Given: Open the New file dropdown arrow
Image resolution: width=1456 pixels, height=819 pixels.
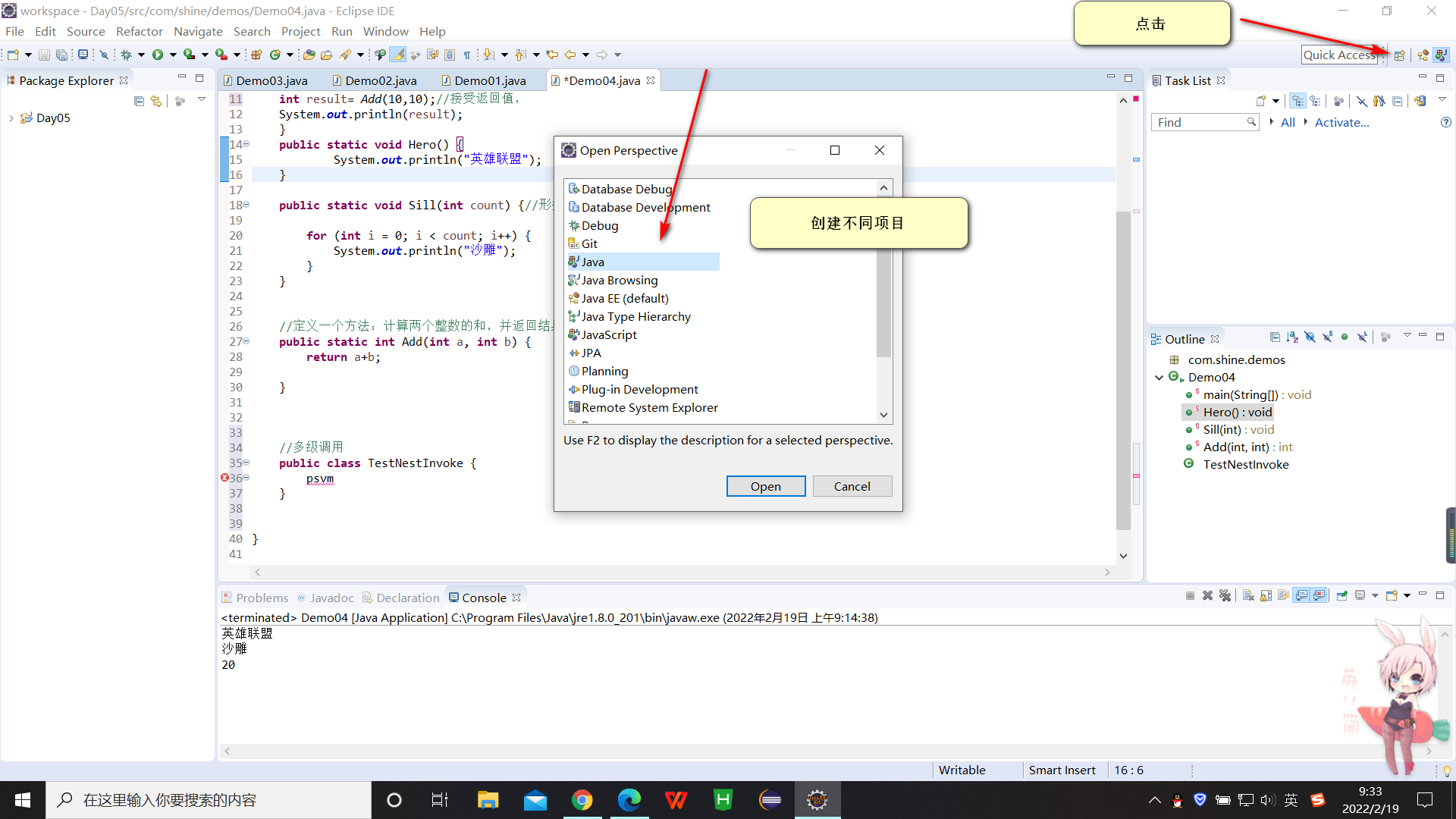Looking at the screenshot, I should tap(28, 55).
